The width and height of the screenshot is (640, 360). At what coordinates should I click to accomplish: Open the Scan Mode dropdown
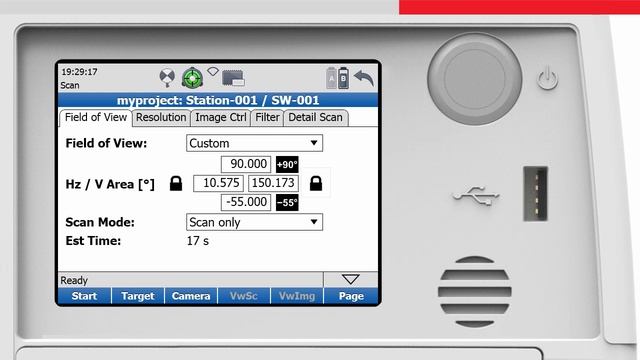tap(254, 222)
